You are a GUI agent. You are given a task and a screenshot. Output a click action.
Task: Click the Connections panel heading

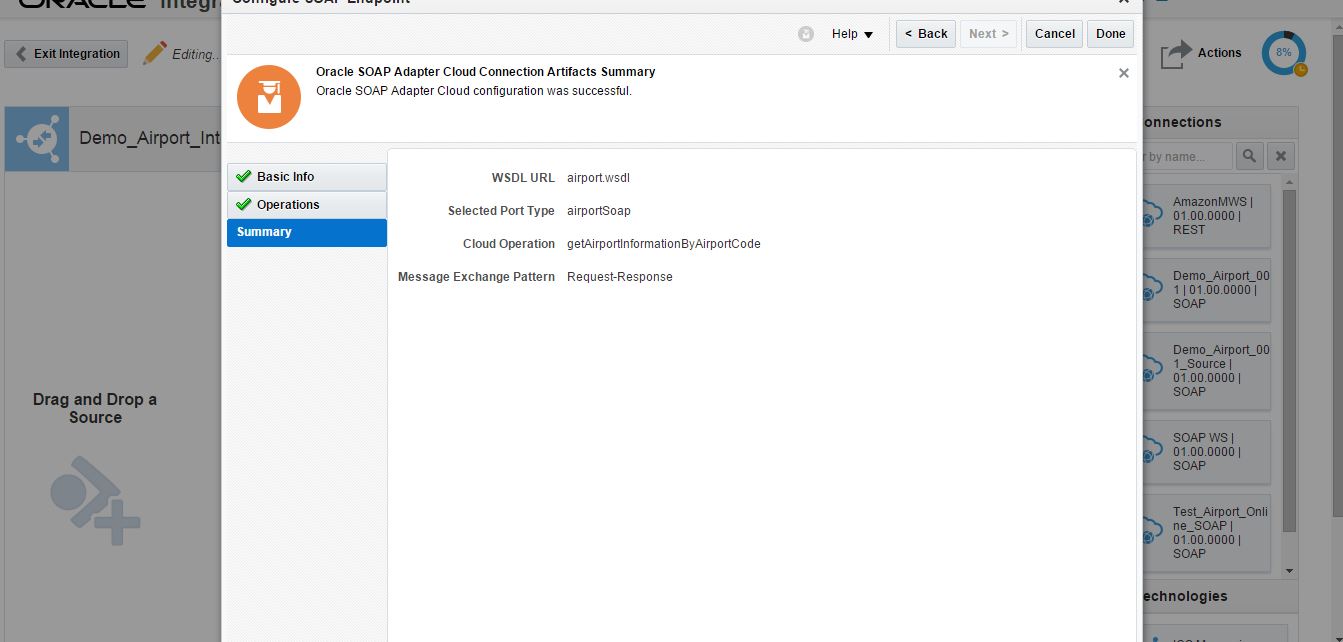tap(1182, 122)
